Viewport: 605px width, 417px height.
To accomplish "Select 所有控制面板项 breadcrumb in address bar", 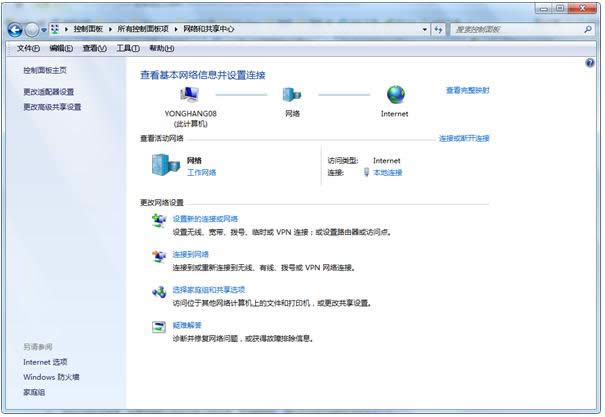I will (x=143, y=29).
